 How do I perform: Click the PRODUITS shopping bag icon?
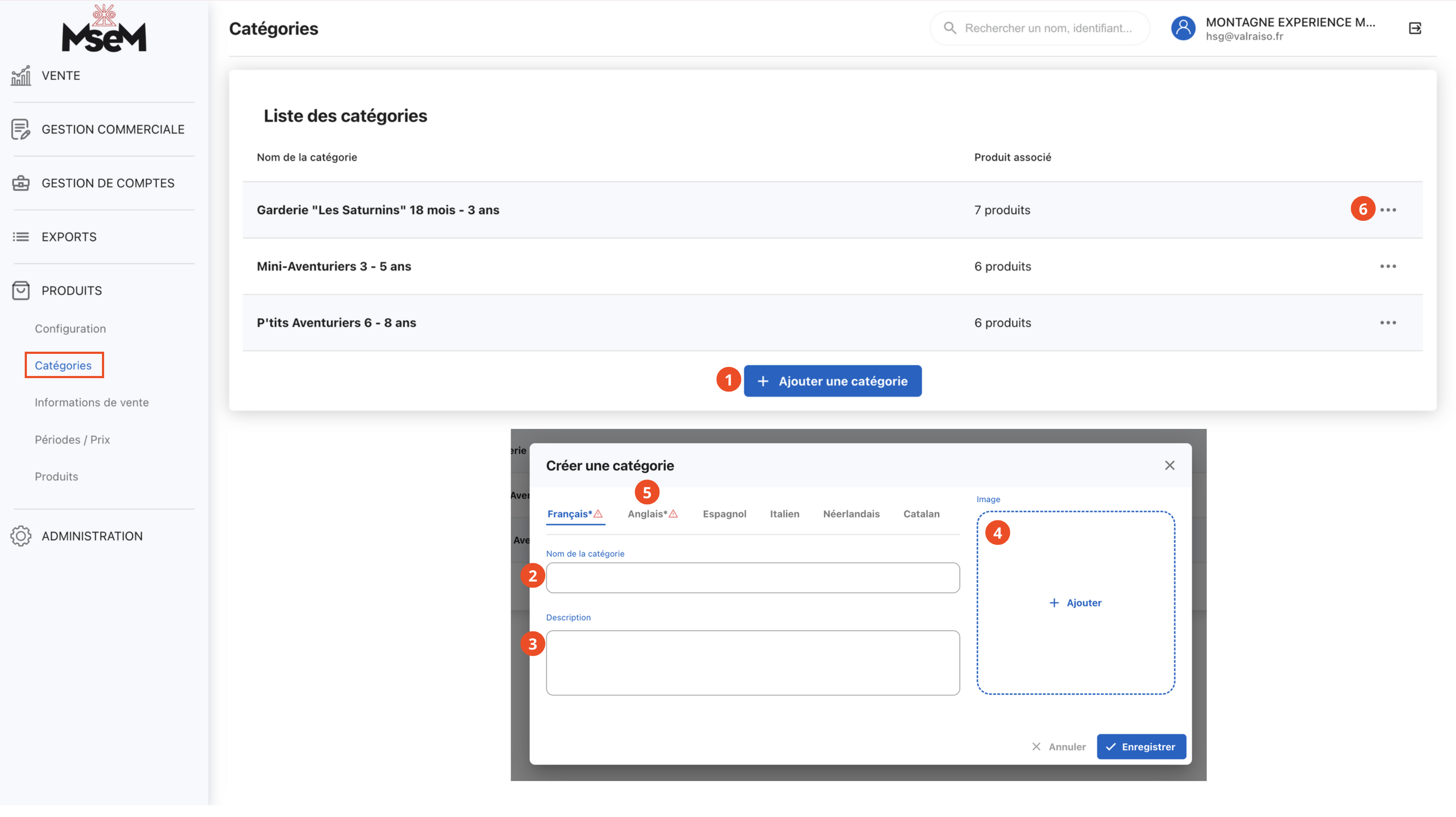point(21,291)
